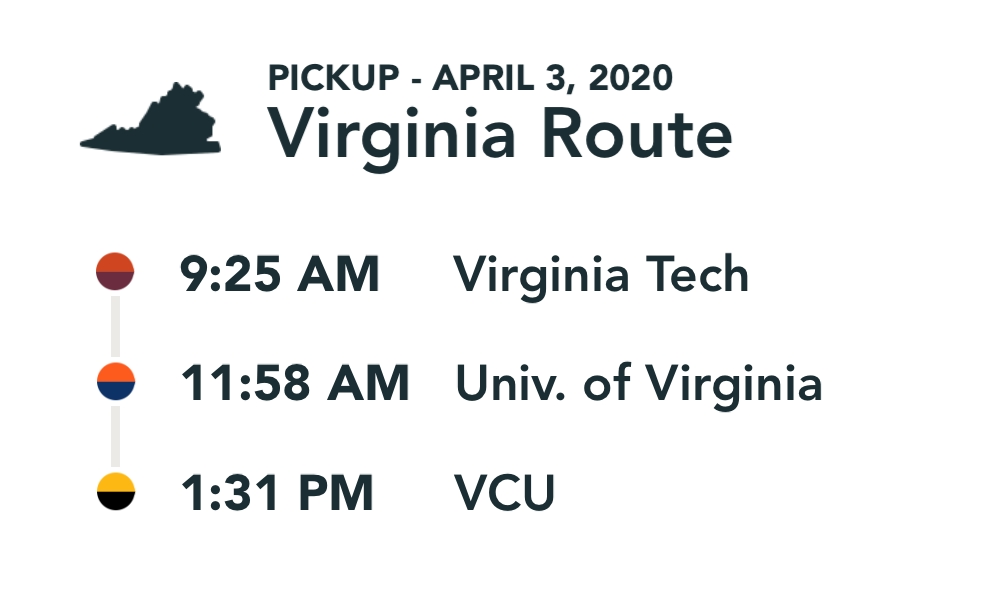
Task: Click the orange top of Virginia Tech marker
Action: point(115,263)
